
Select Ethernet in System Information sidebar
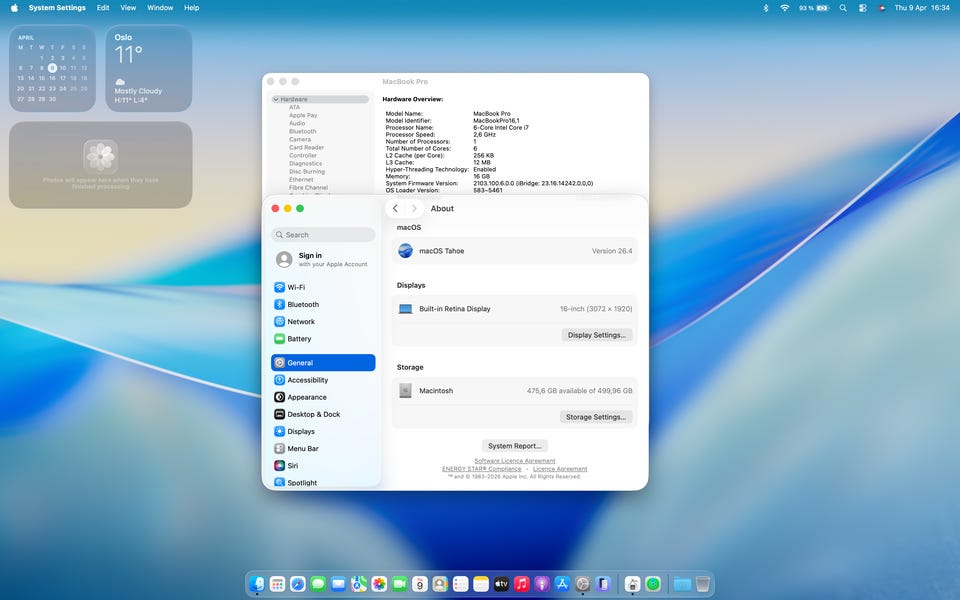click(301, 179)
